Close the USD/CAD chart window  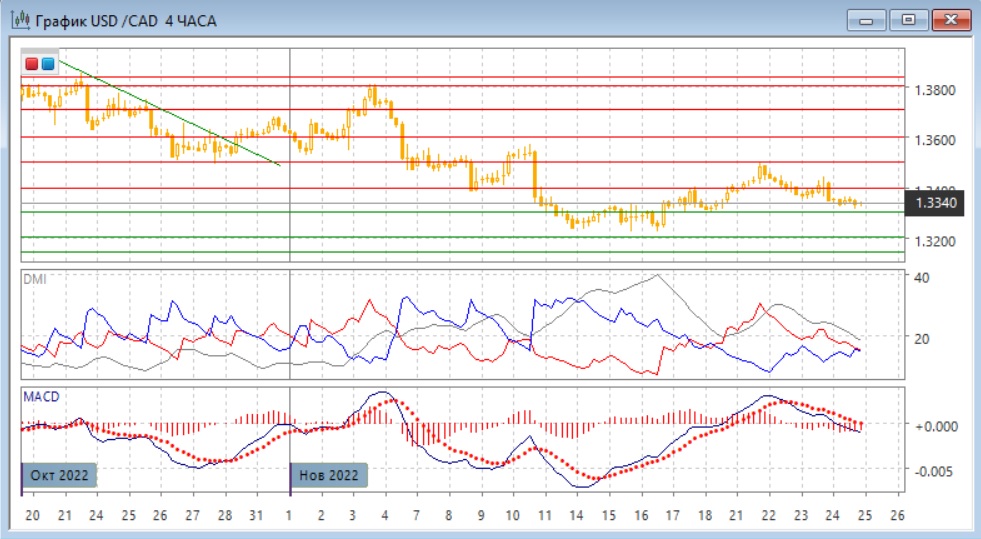coord(951,20)
